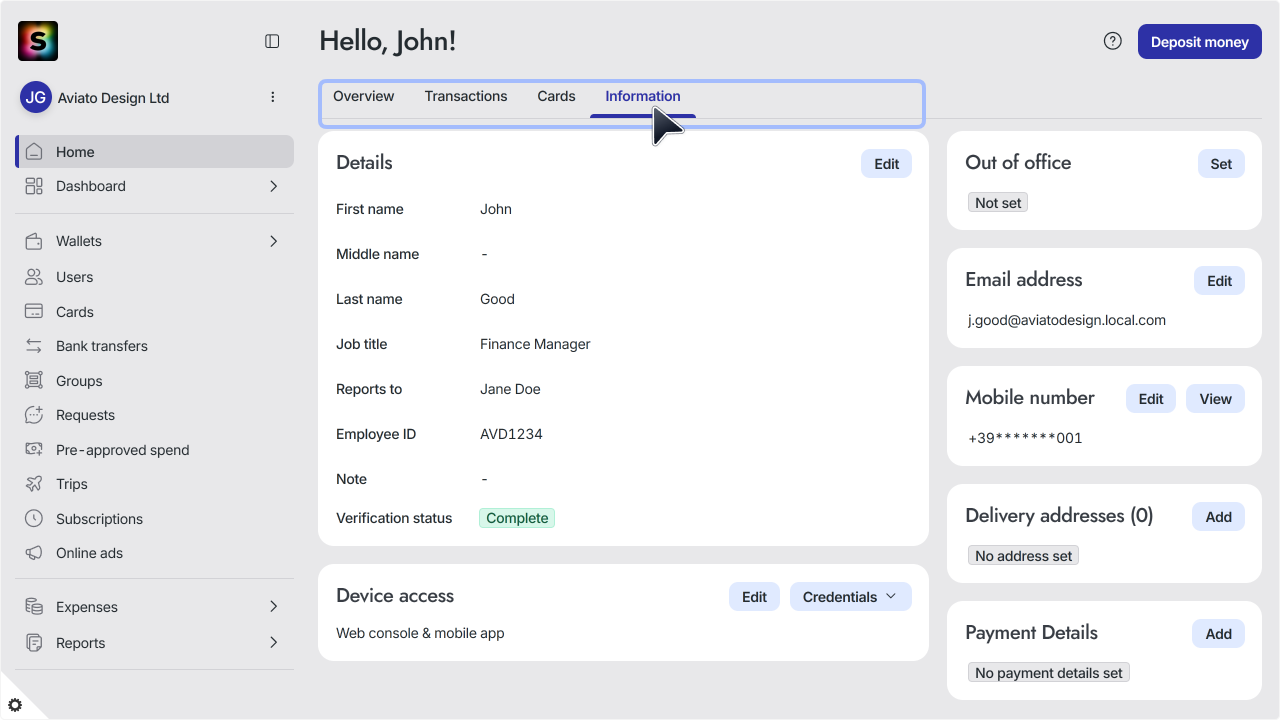Screen dimensions: 1280x720
Task: Select the Information tab
Action: point(643,97)
